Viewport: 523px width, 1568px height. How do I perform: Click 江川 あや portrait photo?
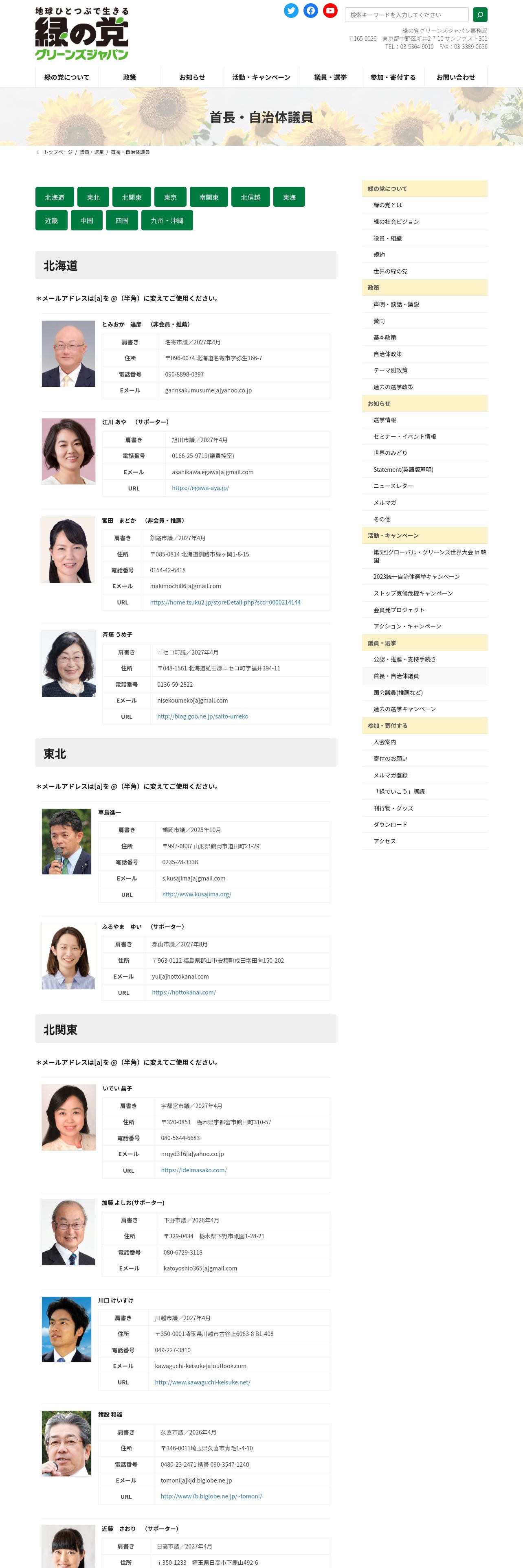pyautogui.click(x=68, y=452)
